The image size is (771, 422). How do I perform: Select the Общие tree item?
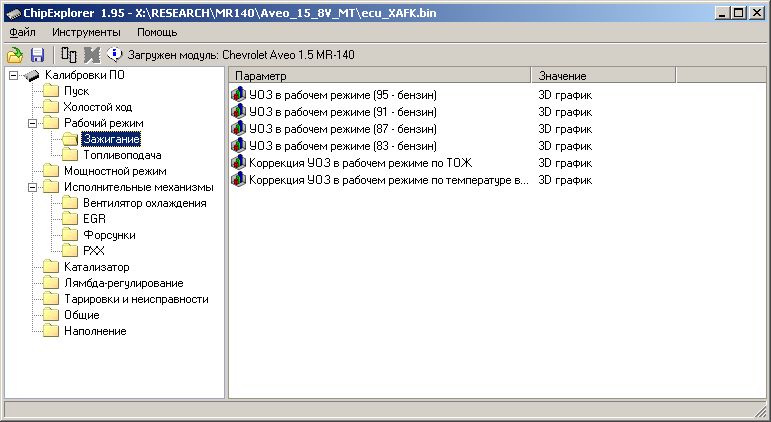click(x=82, y=315)
